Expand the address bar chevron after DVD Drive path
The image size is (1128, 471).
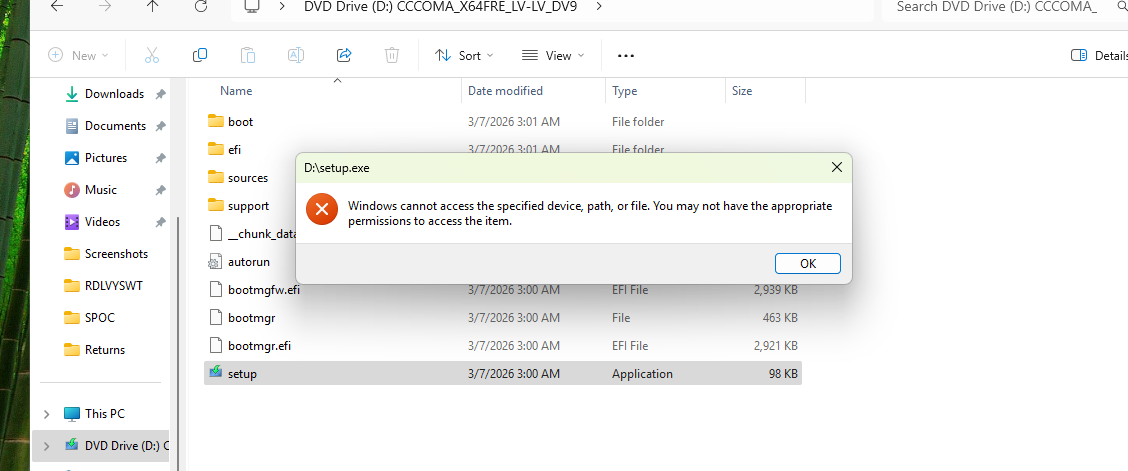point(599,6)
